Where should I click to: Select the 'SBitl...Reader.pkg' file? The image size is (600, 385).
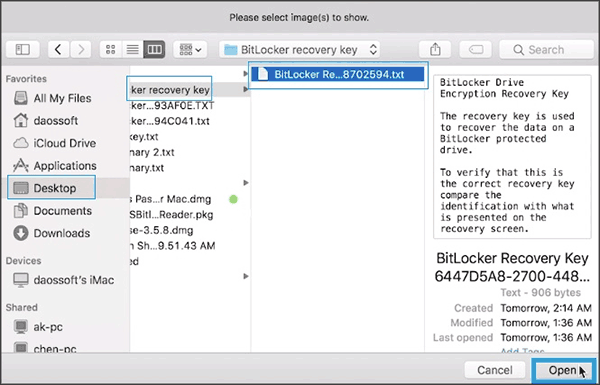tap(172, 215)
